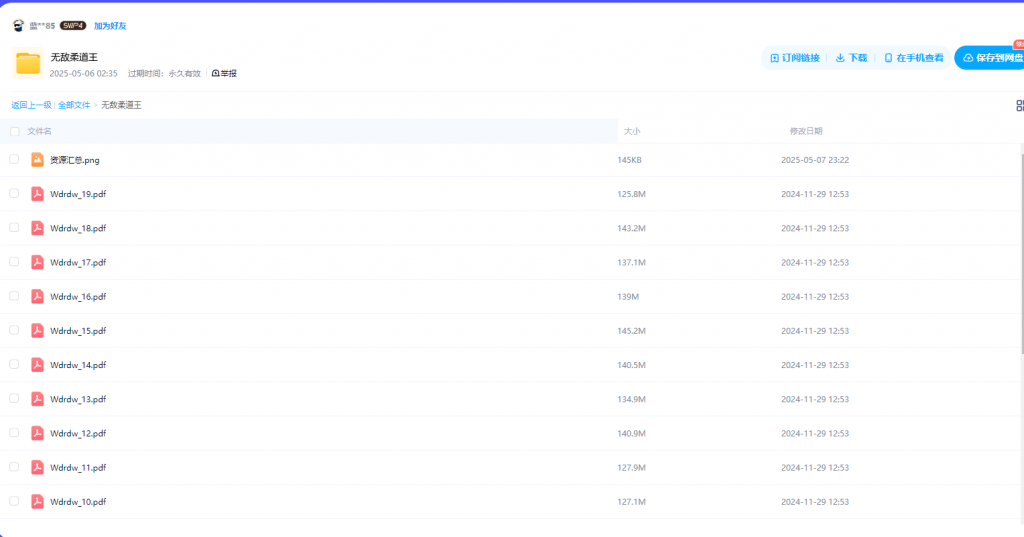
Task: Open file name Wdrdw_11.pdf
Action: tap(78, 468)
